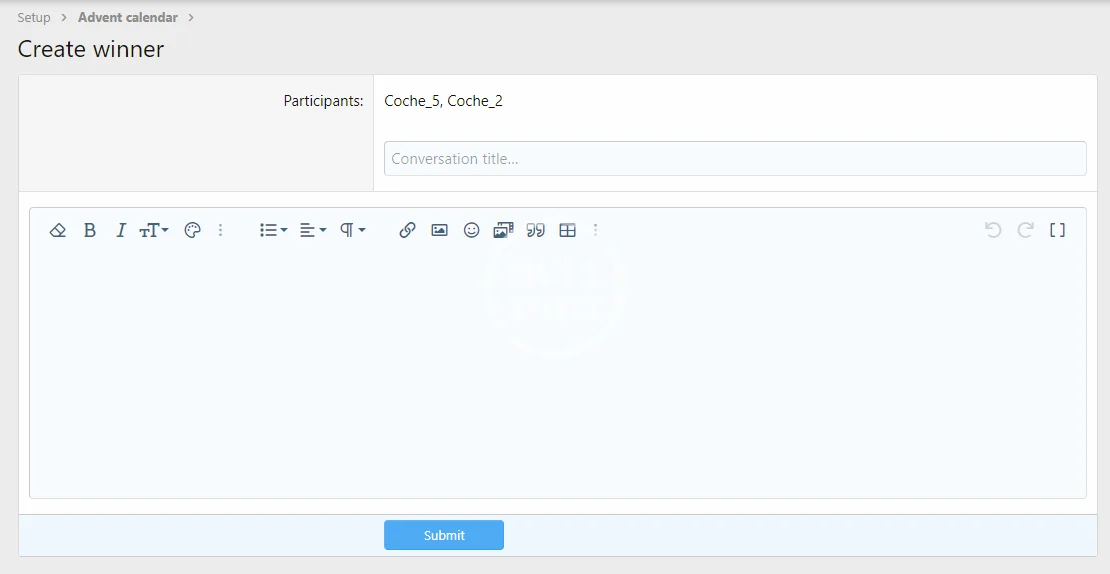
Task: Open the font size dropdown
Action: [154, 230]
